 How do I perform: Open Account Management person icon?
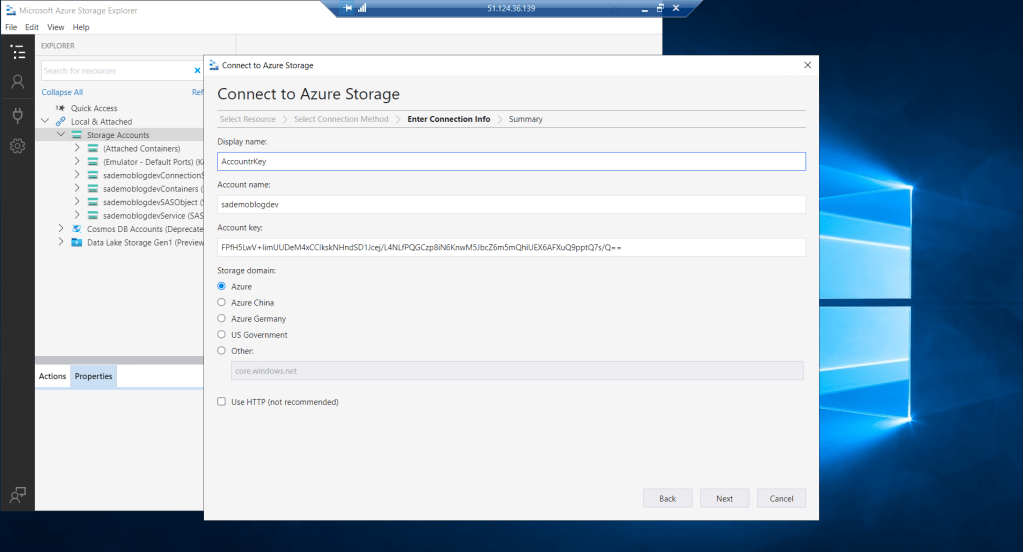[17, 82]
